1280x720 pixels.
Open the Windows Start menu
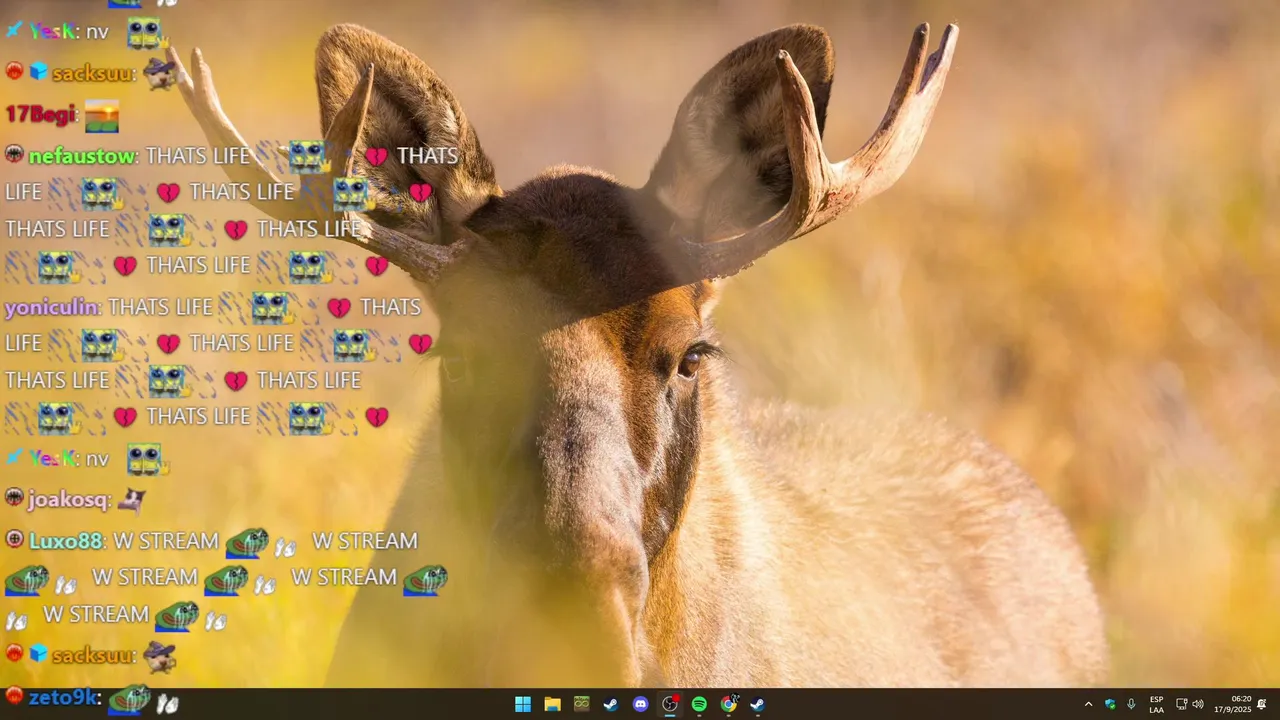pos(523,704)
